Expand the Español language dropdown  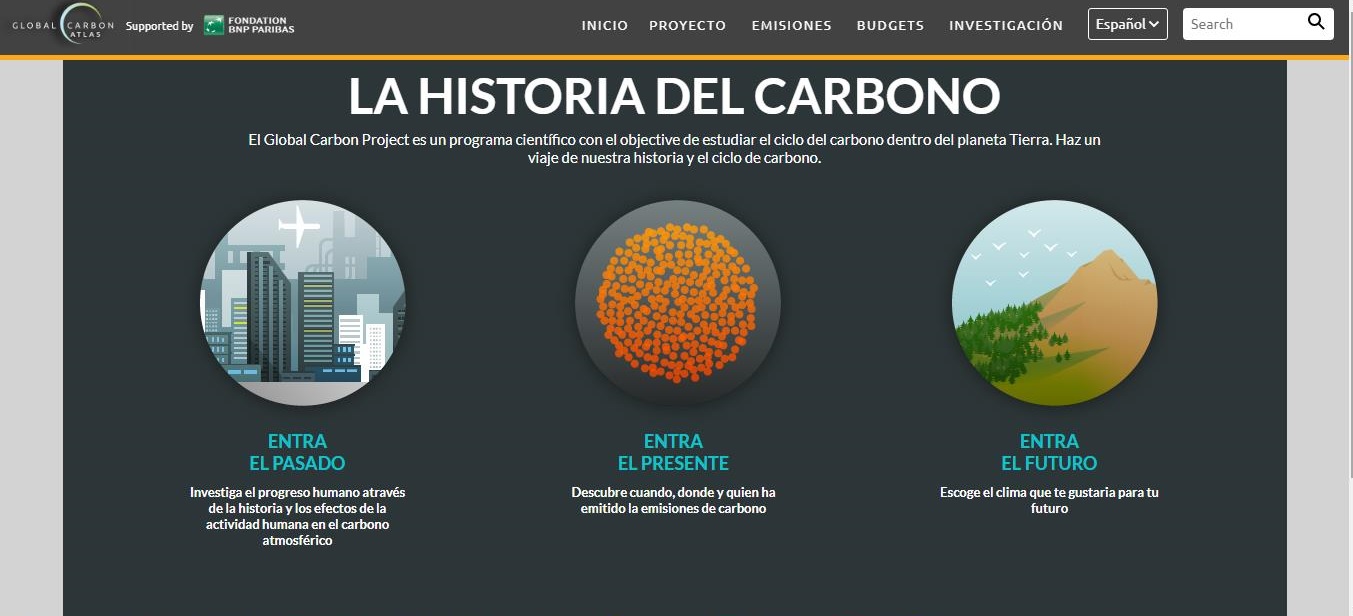[1127, 24]
